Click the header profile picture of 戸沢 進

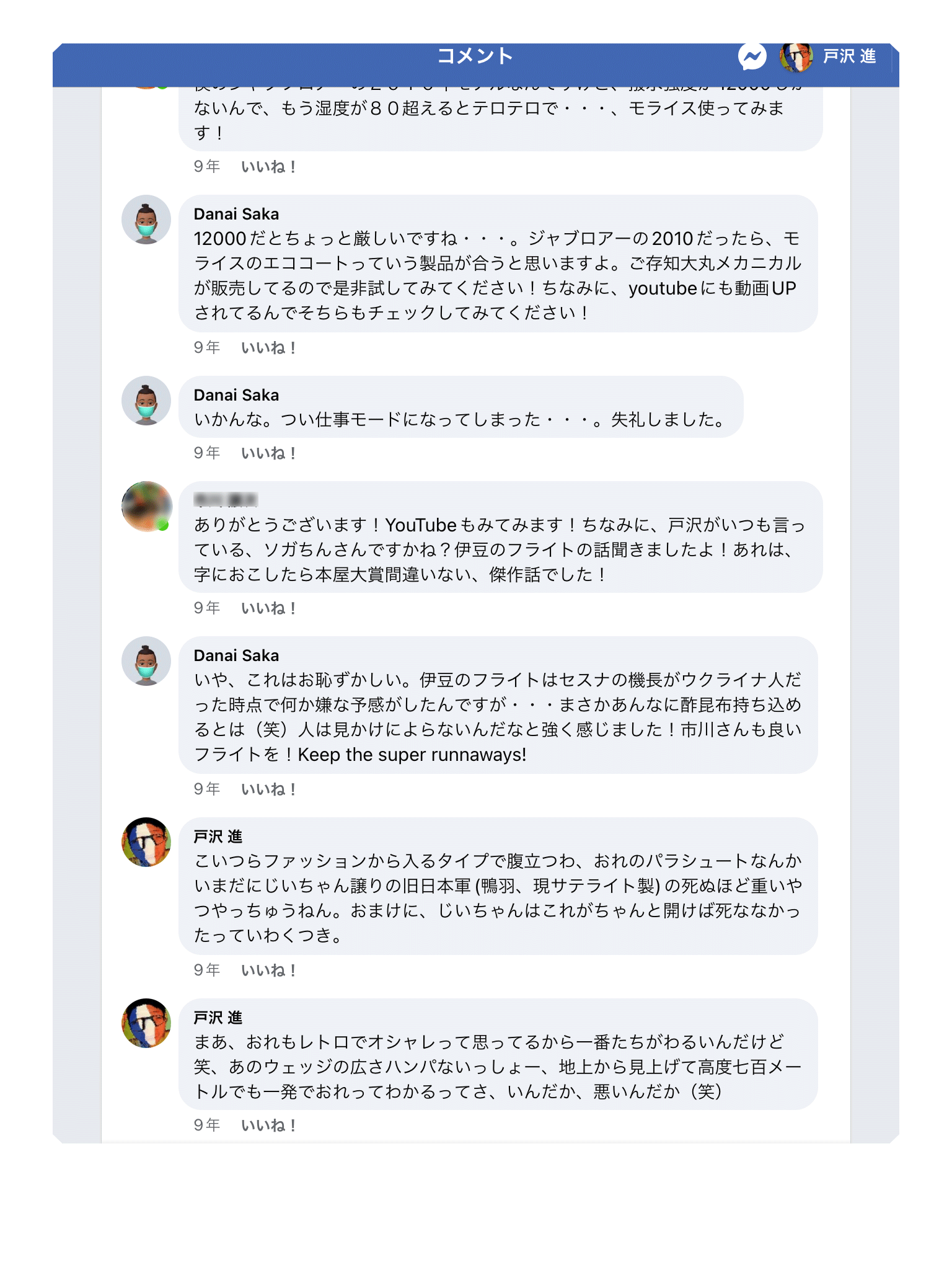pos(796,57)
